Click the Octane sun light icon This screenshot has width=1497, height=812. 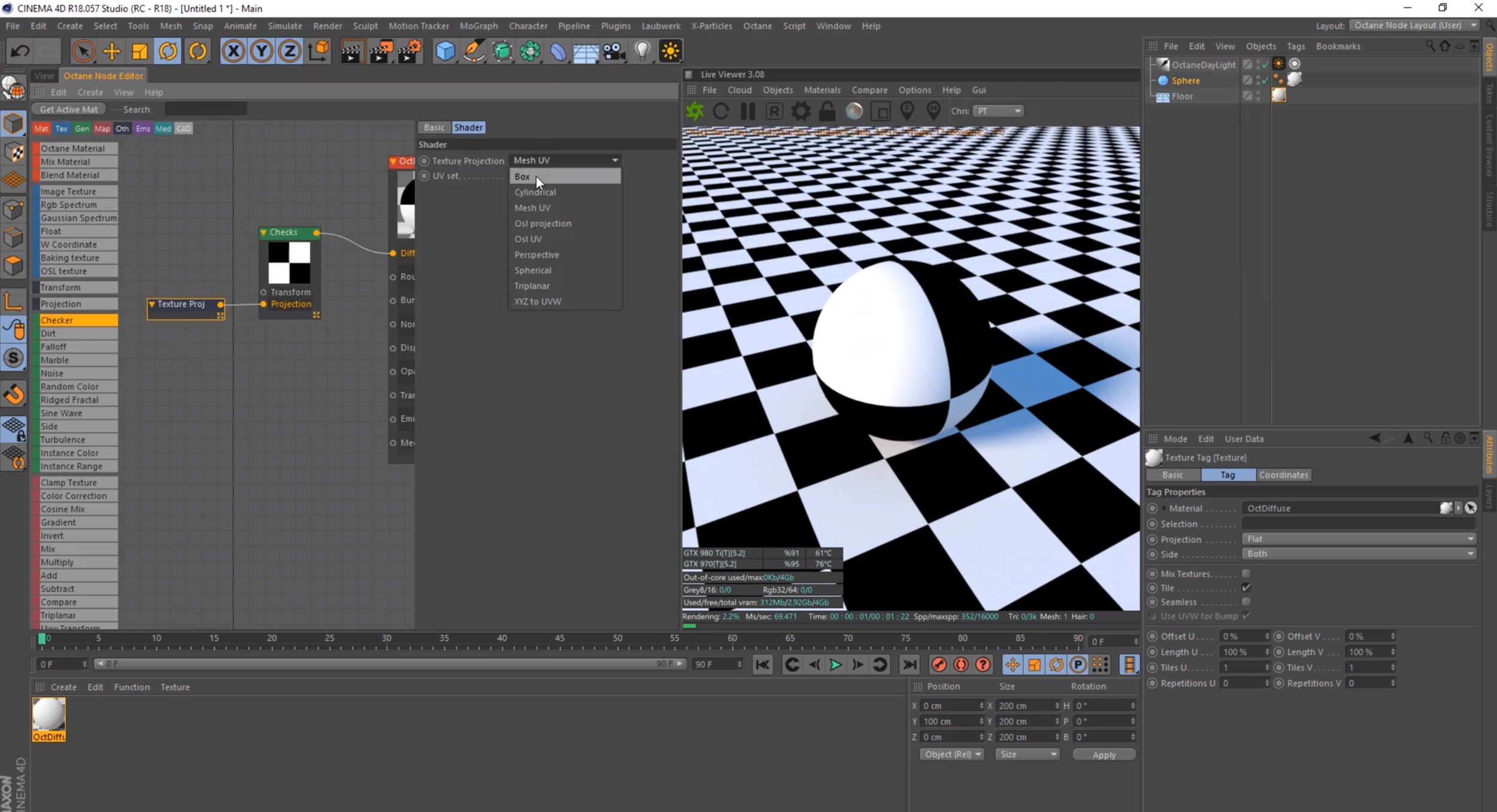(671, 51)
